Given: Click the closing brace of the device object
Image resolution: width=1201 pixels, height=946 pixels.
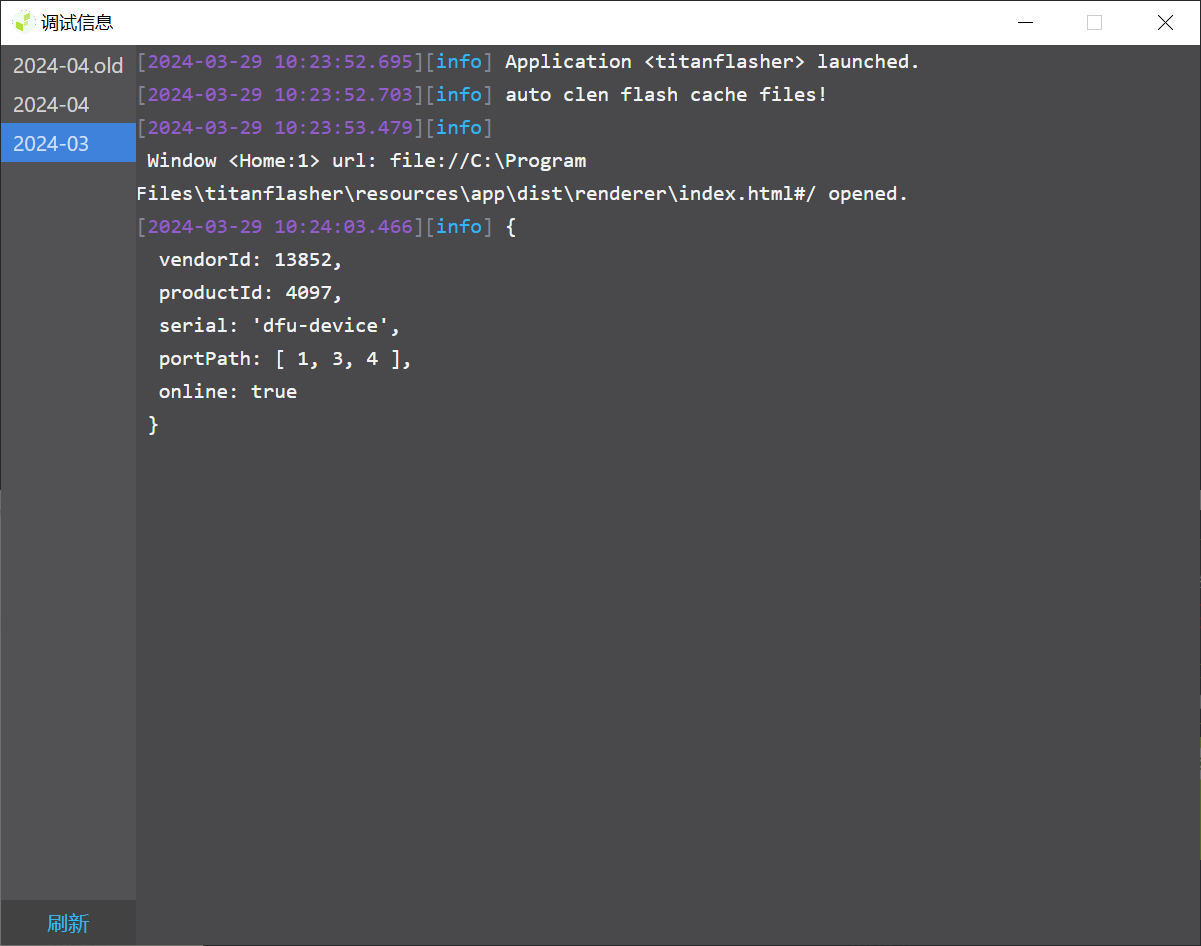Looking at the screenshot, I should pyautogui.click(x=153, y=425).
